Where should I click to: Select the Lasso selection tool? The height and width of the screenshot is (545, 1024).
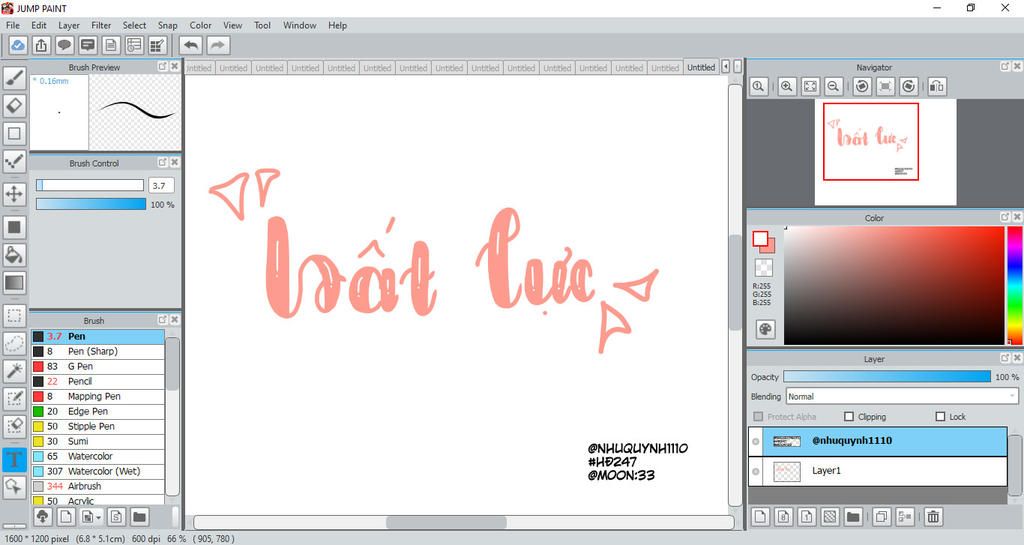click(x=14, y=343)
